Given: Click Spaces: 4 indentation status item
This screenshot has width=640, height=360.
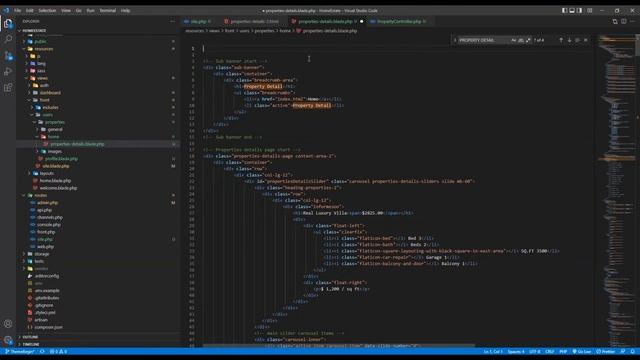Looking at the screenshot, I should pos(516,351).
